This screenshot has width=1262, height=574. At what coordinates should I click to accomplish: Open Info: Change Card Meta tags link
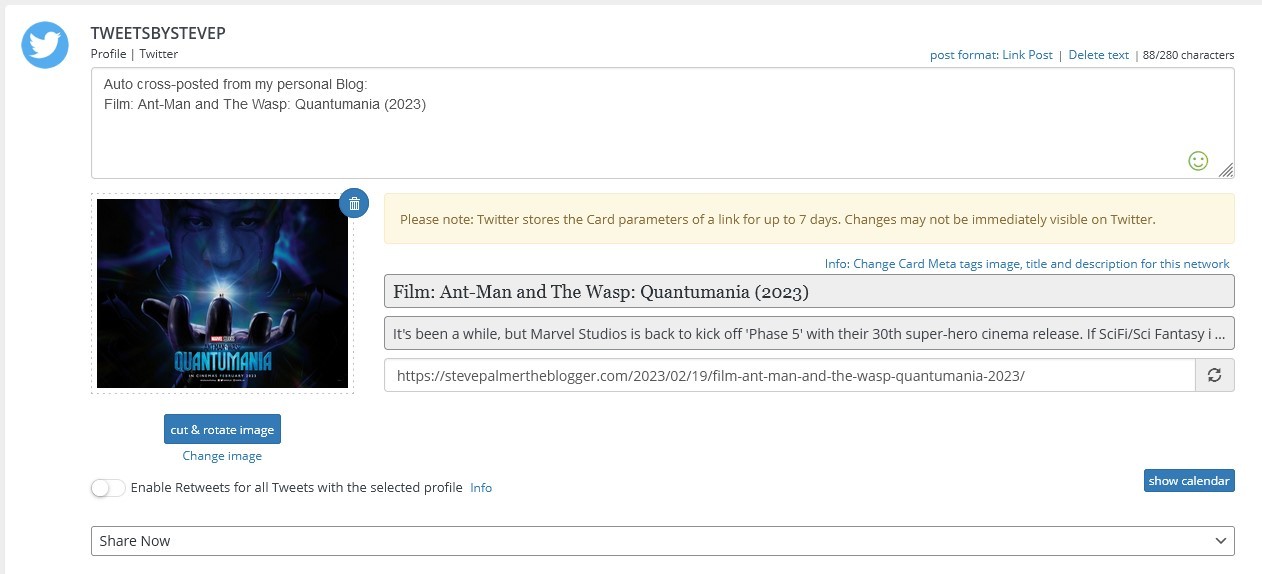[1027, 264]
